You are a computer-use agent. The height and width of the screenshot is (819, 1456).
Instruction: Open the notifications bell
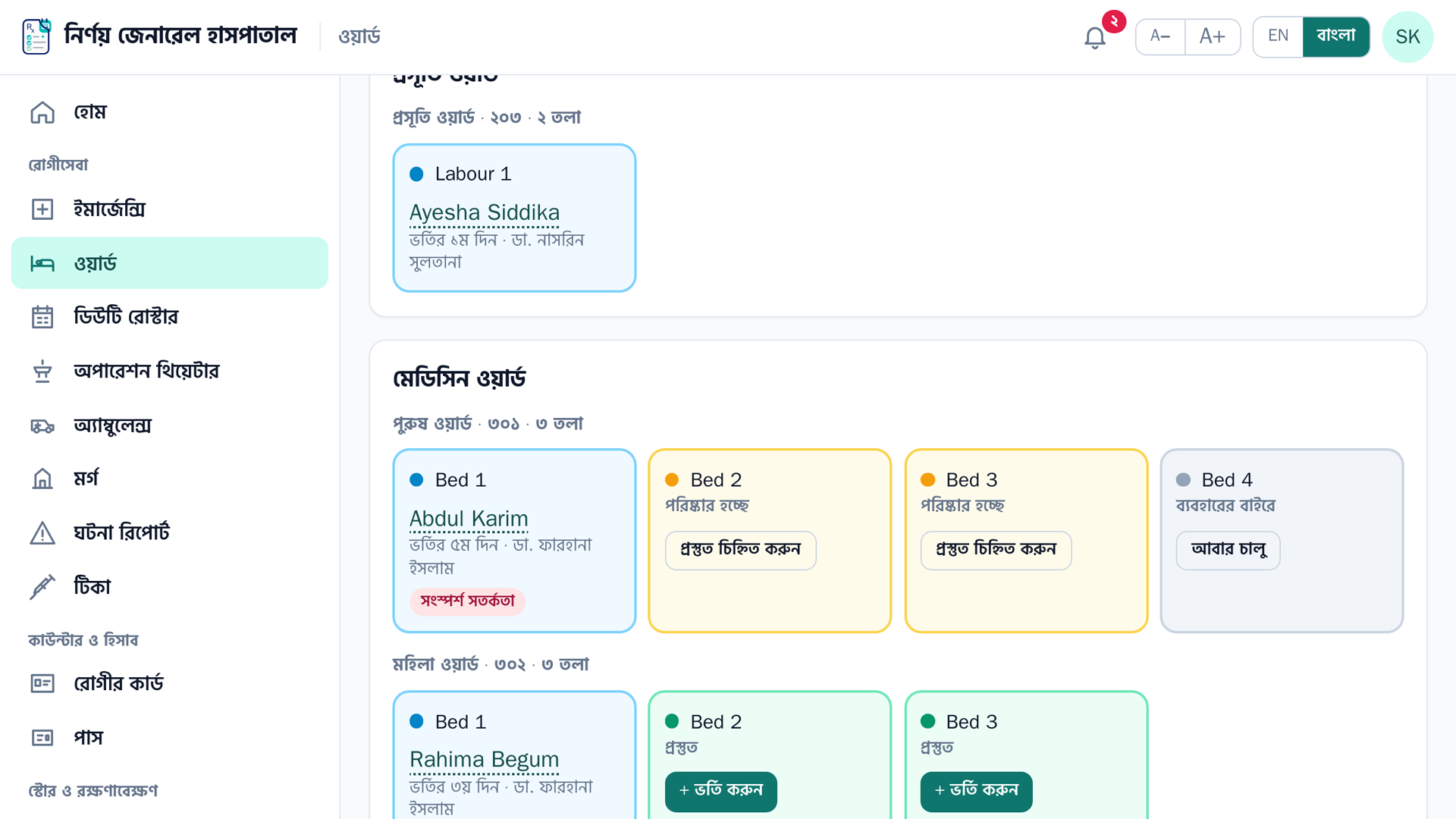1094,37
